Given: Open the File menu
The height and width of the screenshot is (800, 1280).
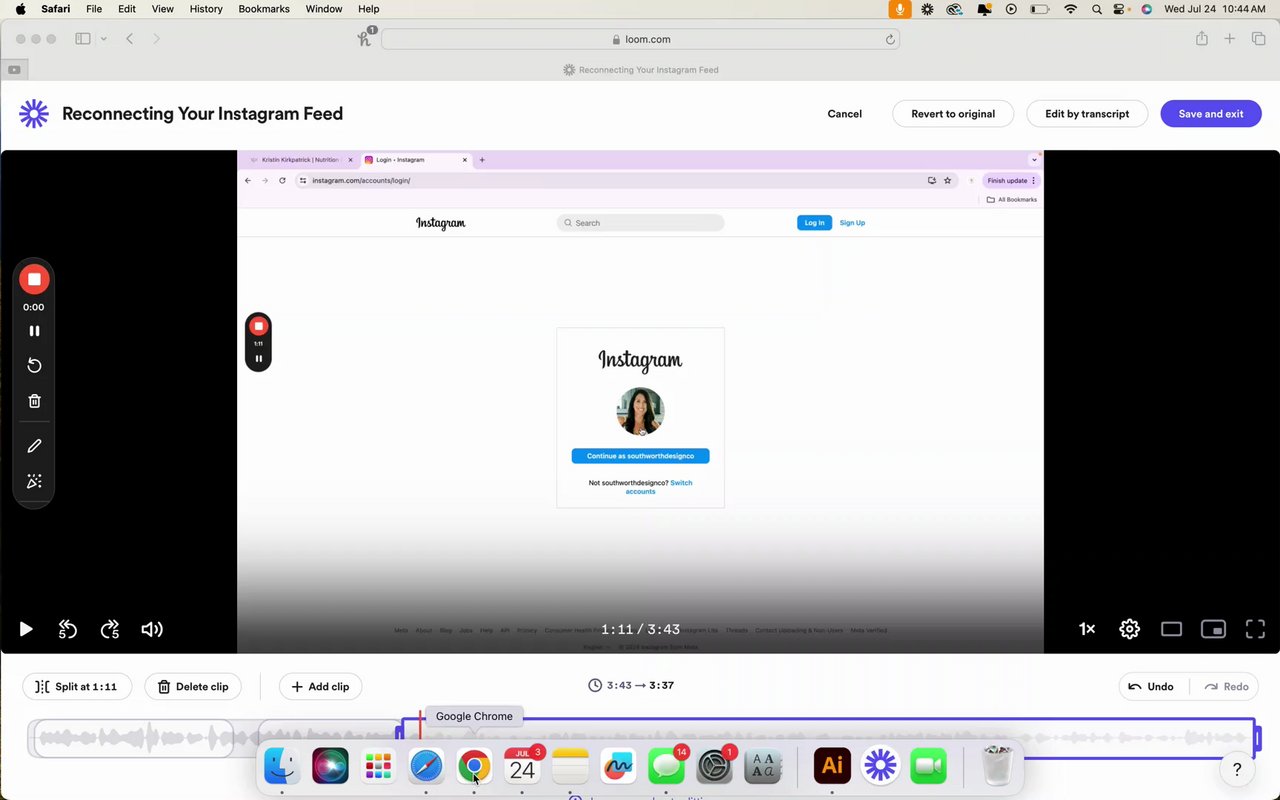Looking at the screenshot, I should pos(94,9).
